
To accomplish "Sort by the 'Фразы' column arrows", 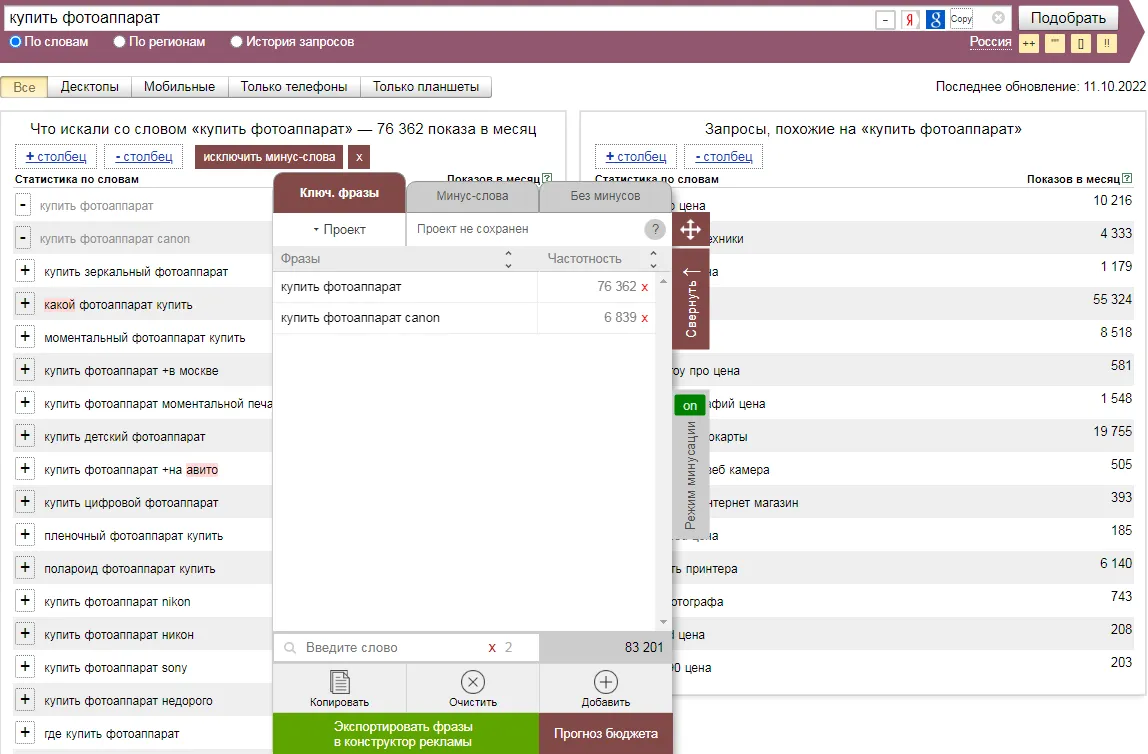I will [508, 258].
